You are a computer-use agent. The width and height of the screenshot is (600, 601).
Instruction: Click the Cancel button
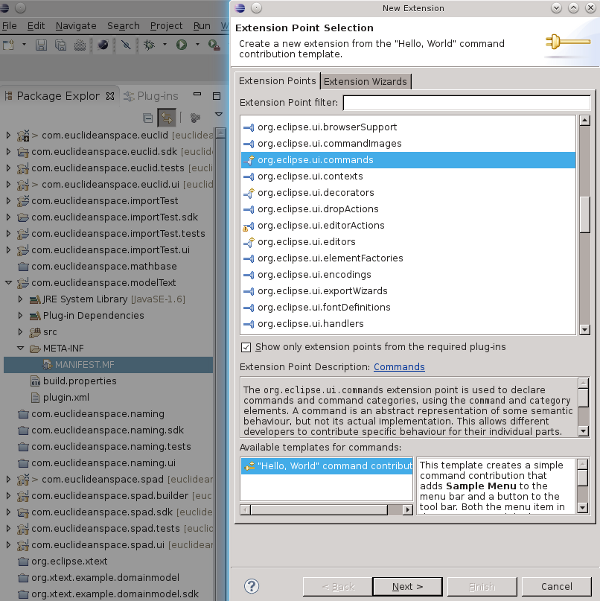557,586
